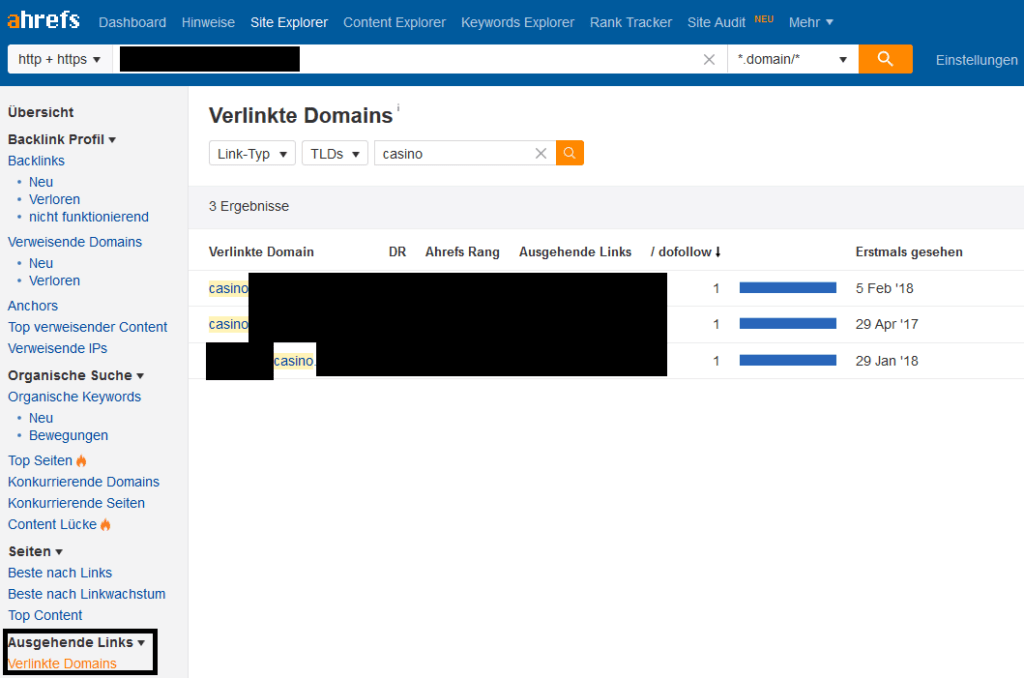Click the flame icon next to Top Seiten

[x=81, y=460]
